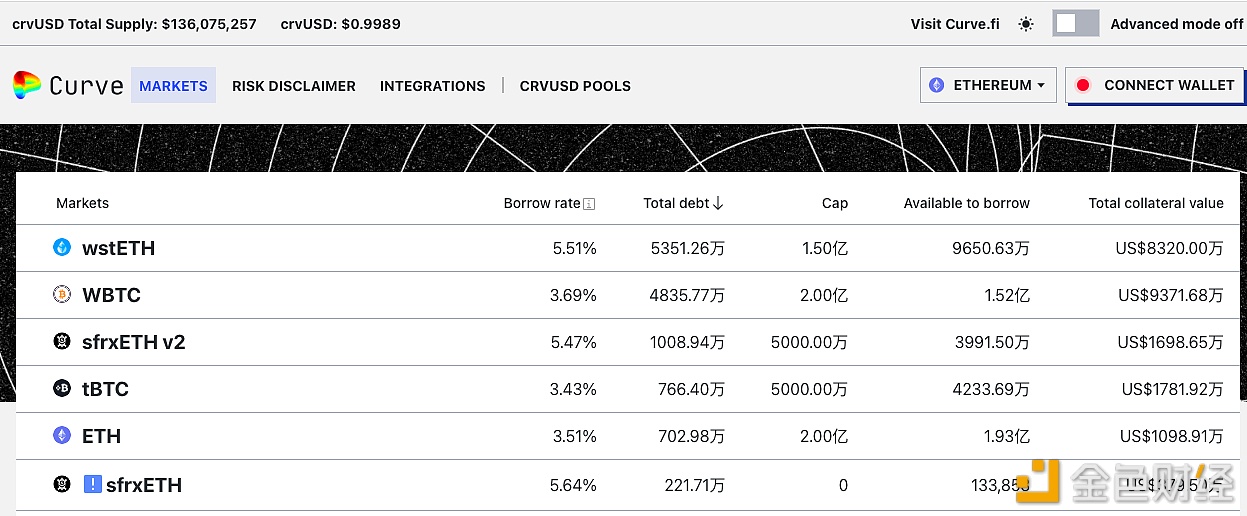Image resolution: width=1247 pixels, height=516 pixels.
Task: Click wstETH total debt 5351.26万
Action: pyautogui.click(x=687, y=248)
